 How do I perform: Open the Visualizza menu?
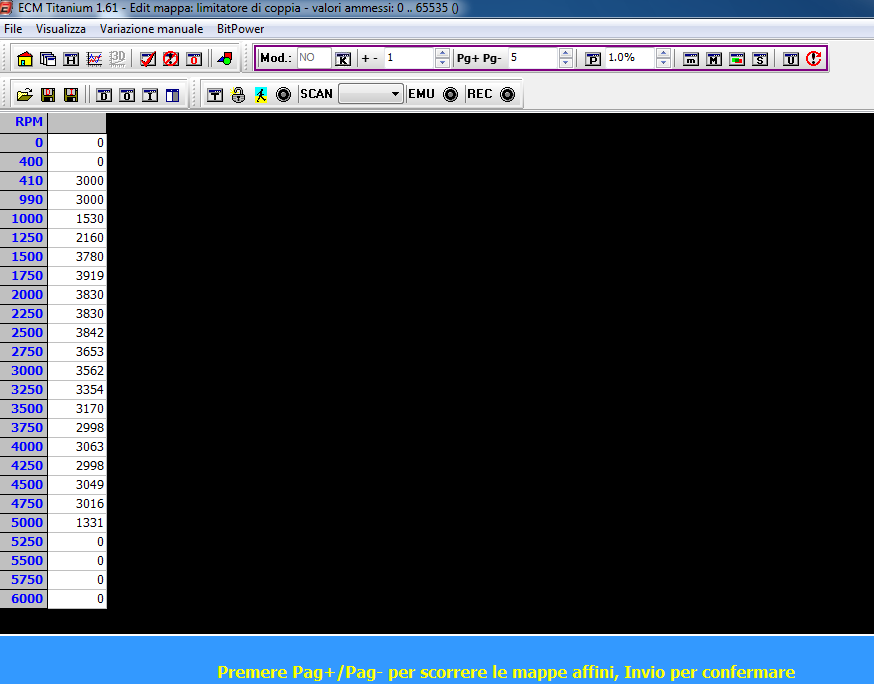(x=61, y=29)
